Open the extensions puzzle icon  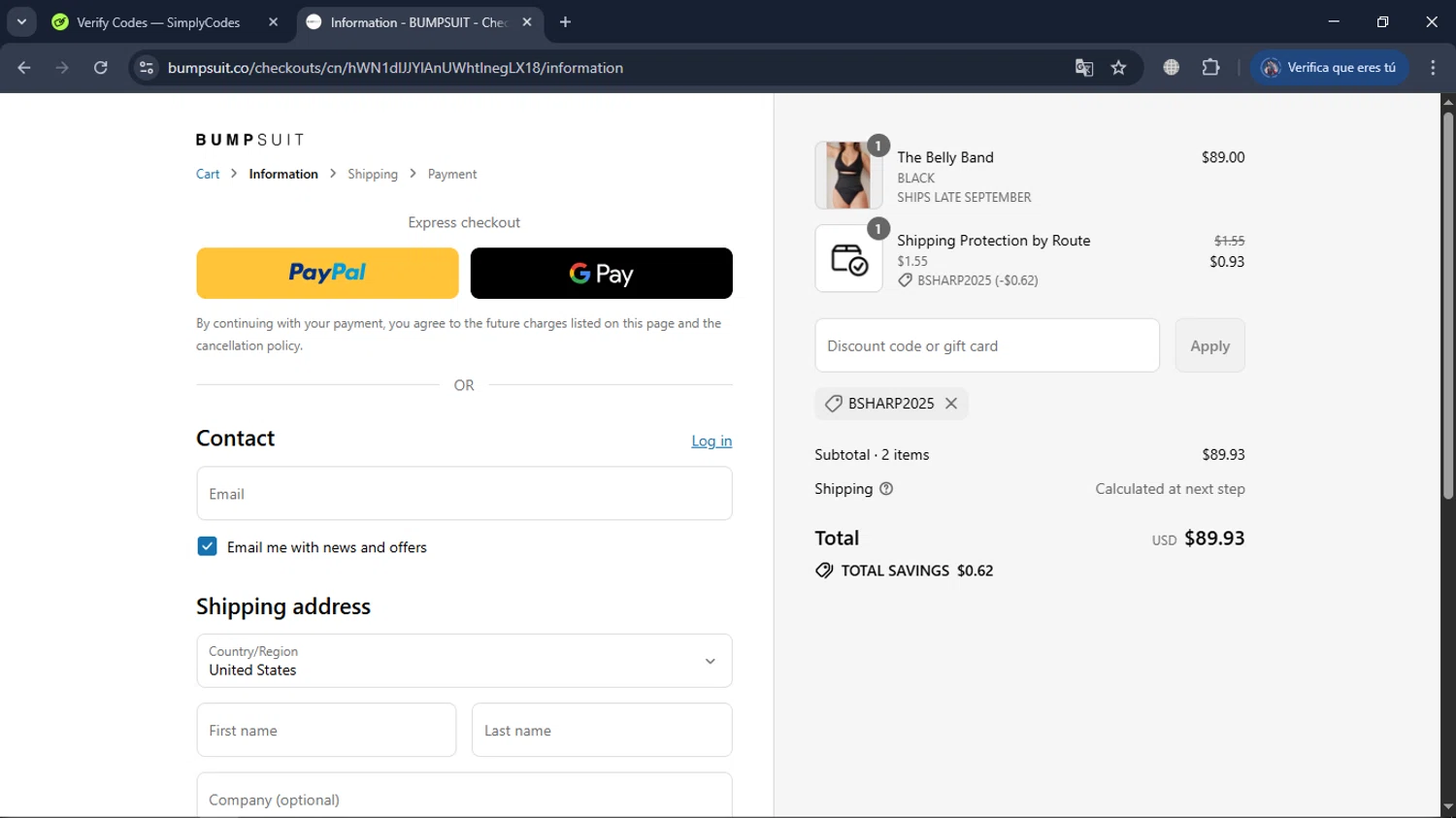(1210, 68)
